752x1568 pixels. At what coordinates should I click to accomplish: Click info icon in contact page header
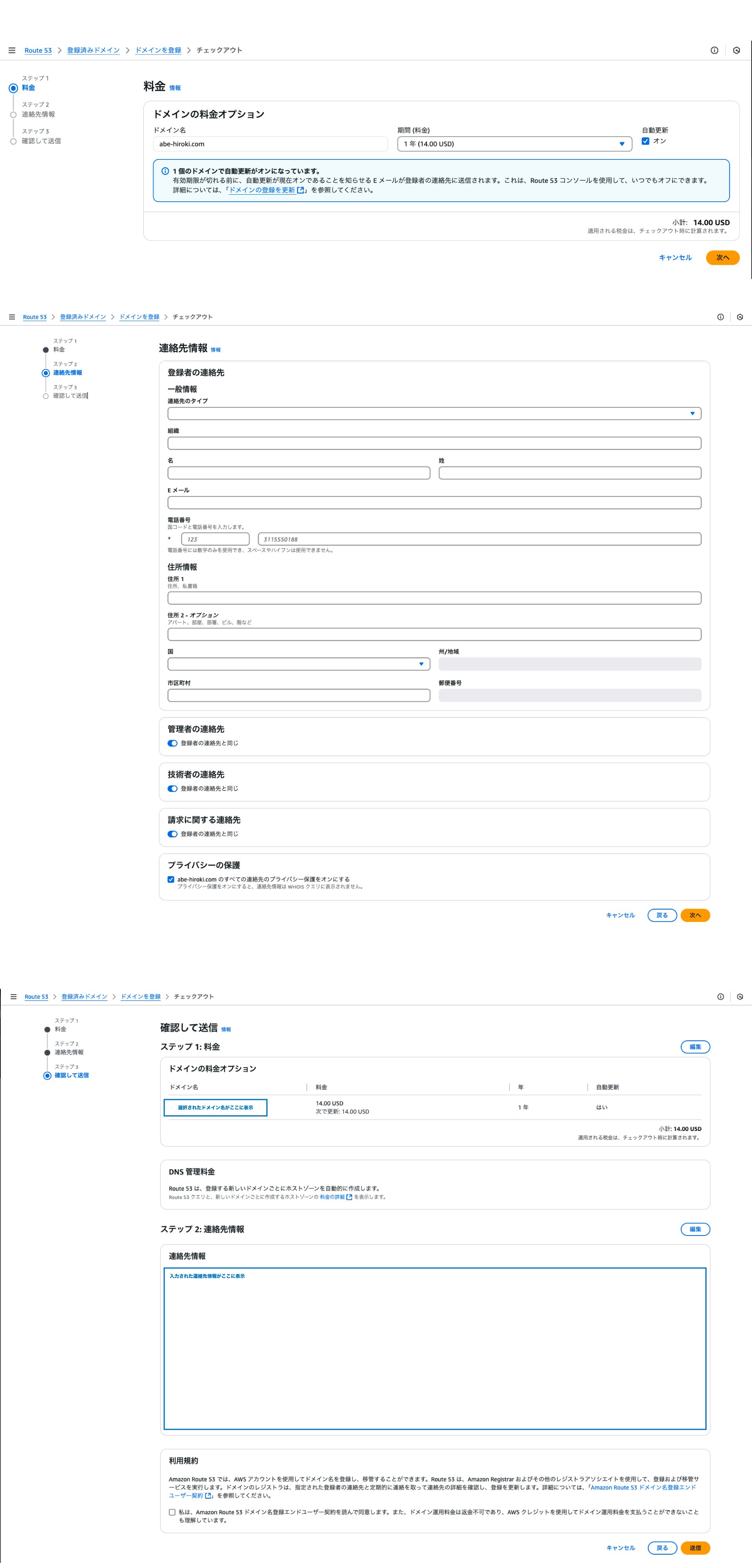pyautogui.click(x=720, y=317)
